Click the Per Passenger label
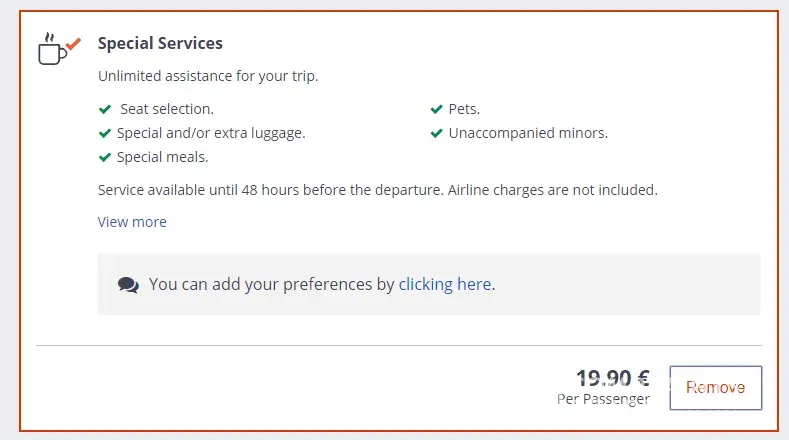Screen dimensions: 789x440 pyautogui.click(x=603, y=399)
